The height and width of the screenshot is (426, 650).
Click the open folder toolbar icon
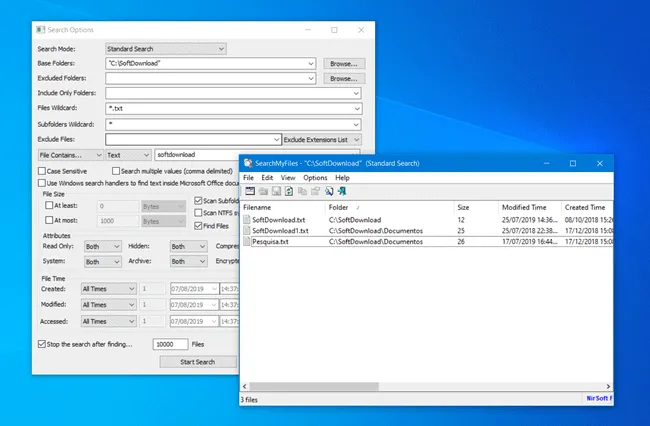point(263,191)
